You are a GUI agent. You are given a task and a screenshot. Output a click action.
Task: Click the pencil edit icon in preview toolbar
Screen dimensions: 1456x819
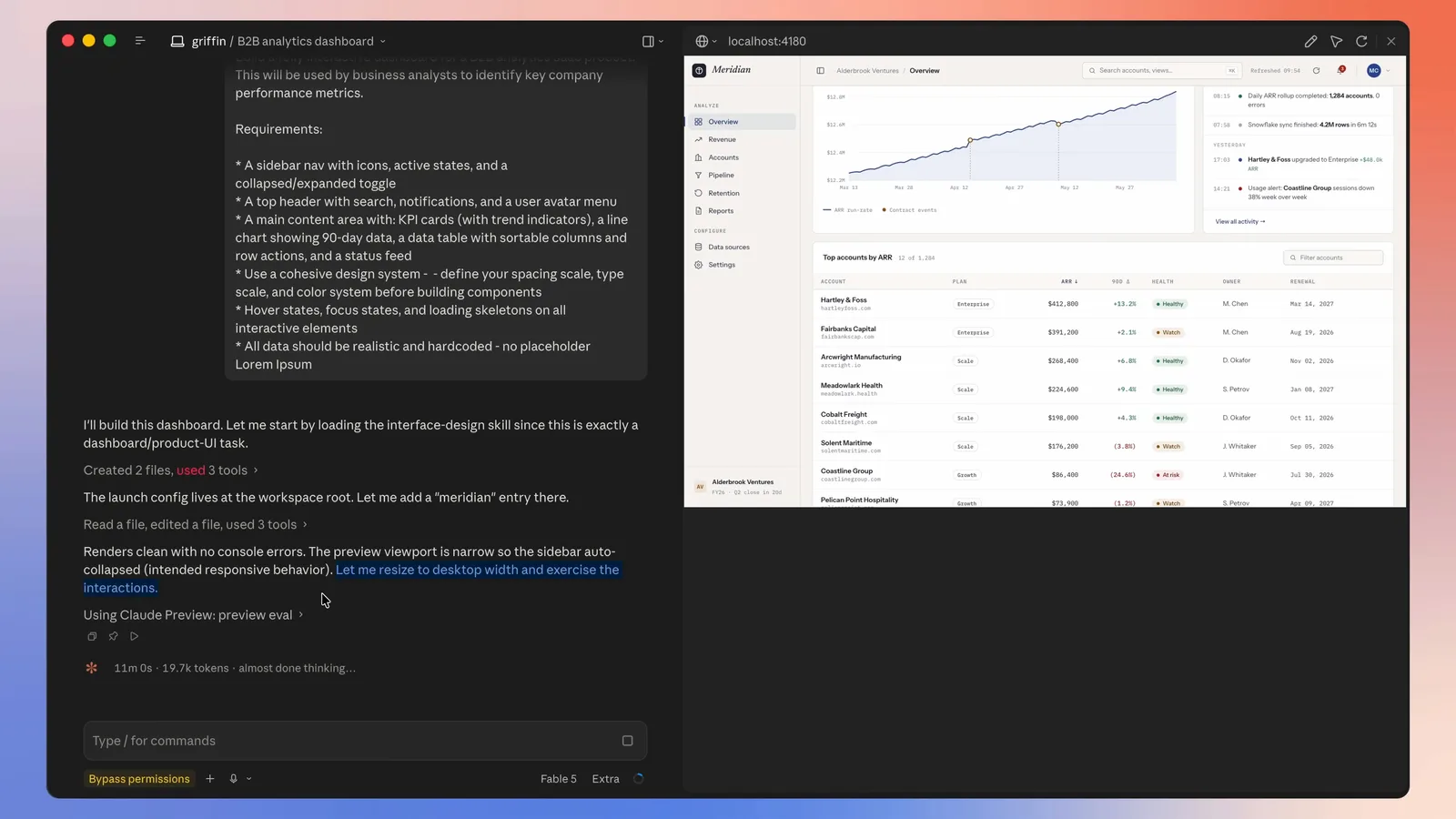(x=1310, y=41)
